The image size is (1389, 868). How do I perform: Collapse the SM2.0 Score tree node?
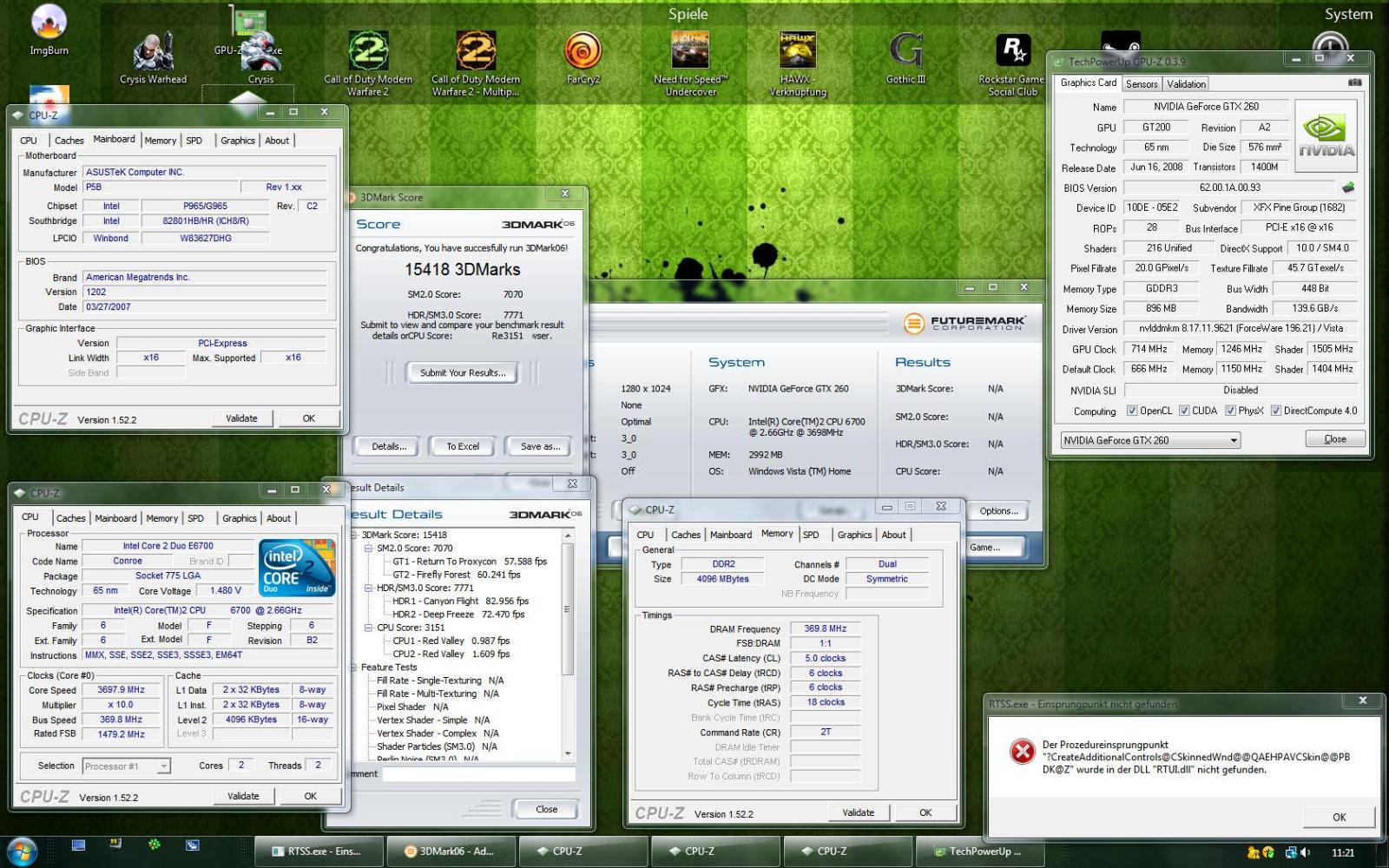[368, 548]
